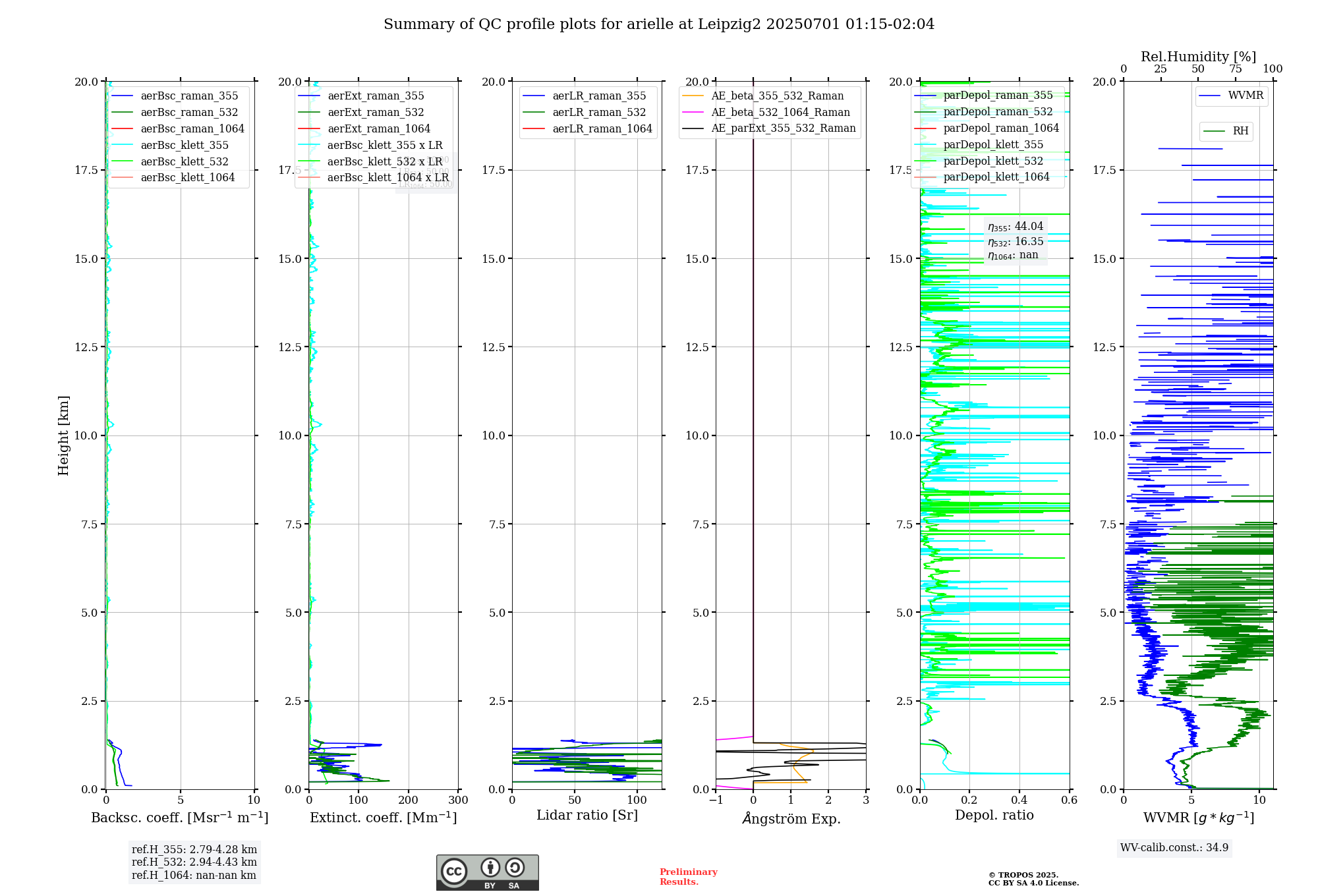
Task: Click the red 'Preliminary Results.' notice
Action: point(689,877)
